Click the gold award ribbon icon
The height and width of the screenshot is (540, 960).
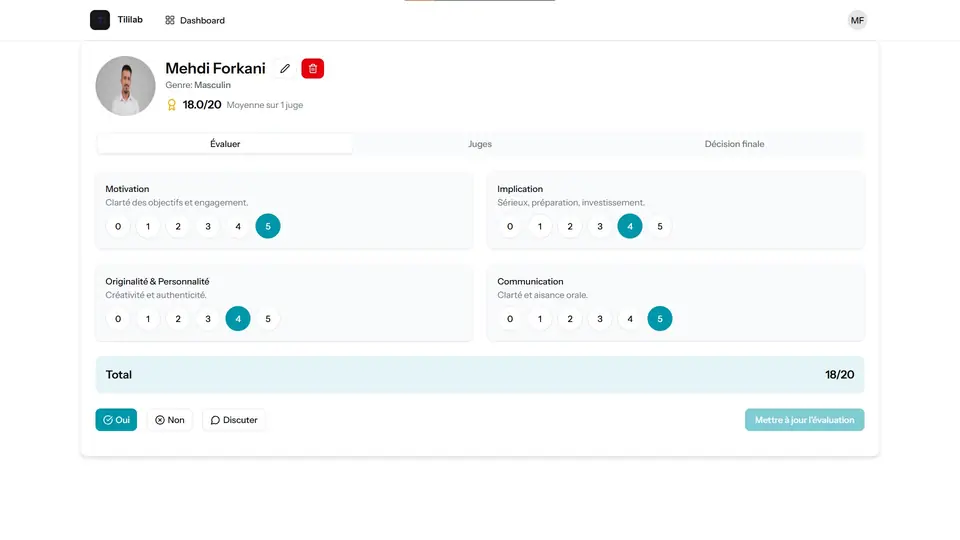tap(171, 105)
